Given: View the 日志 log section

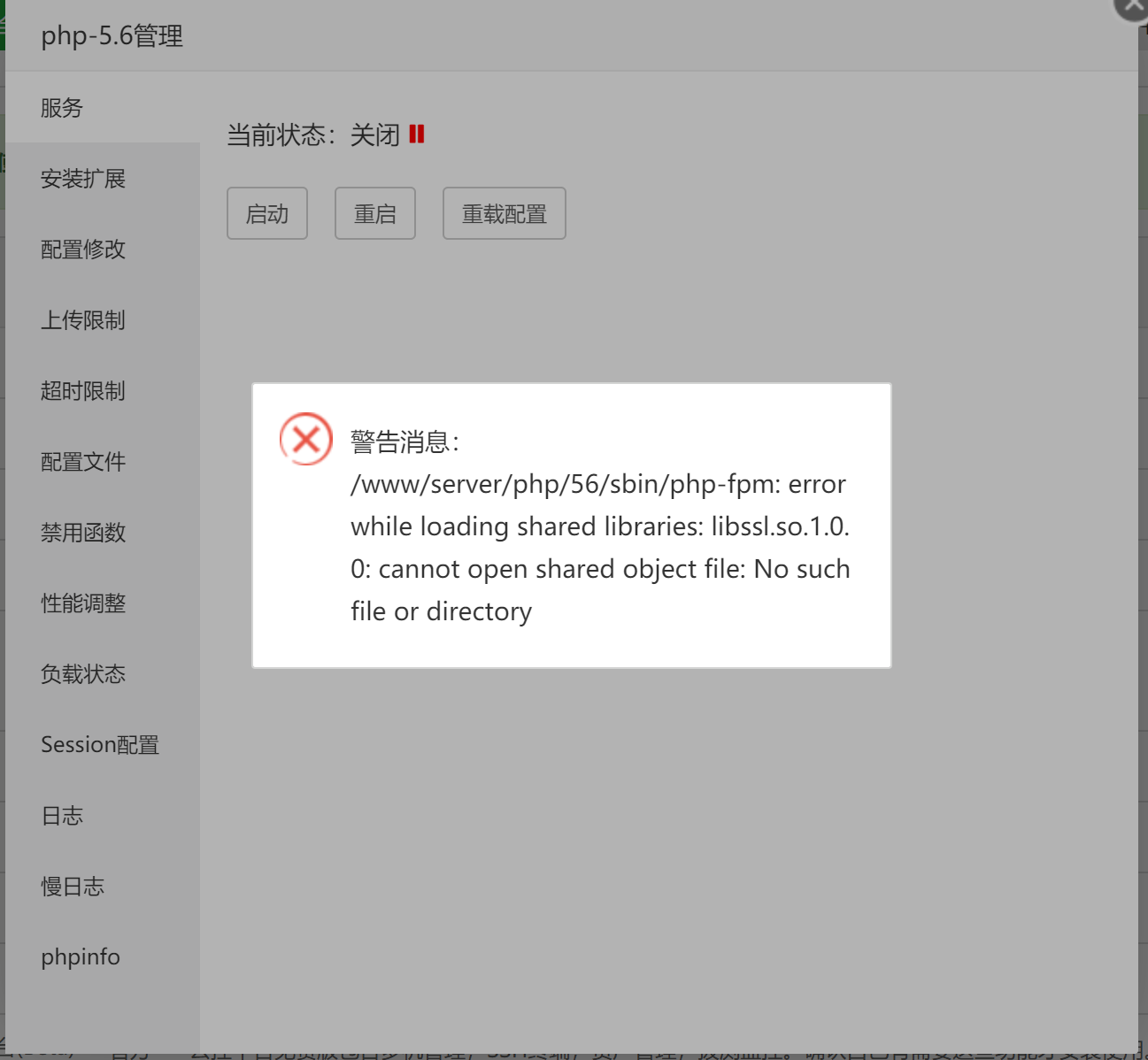Looking at the screenshot, I should 62,815.
